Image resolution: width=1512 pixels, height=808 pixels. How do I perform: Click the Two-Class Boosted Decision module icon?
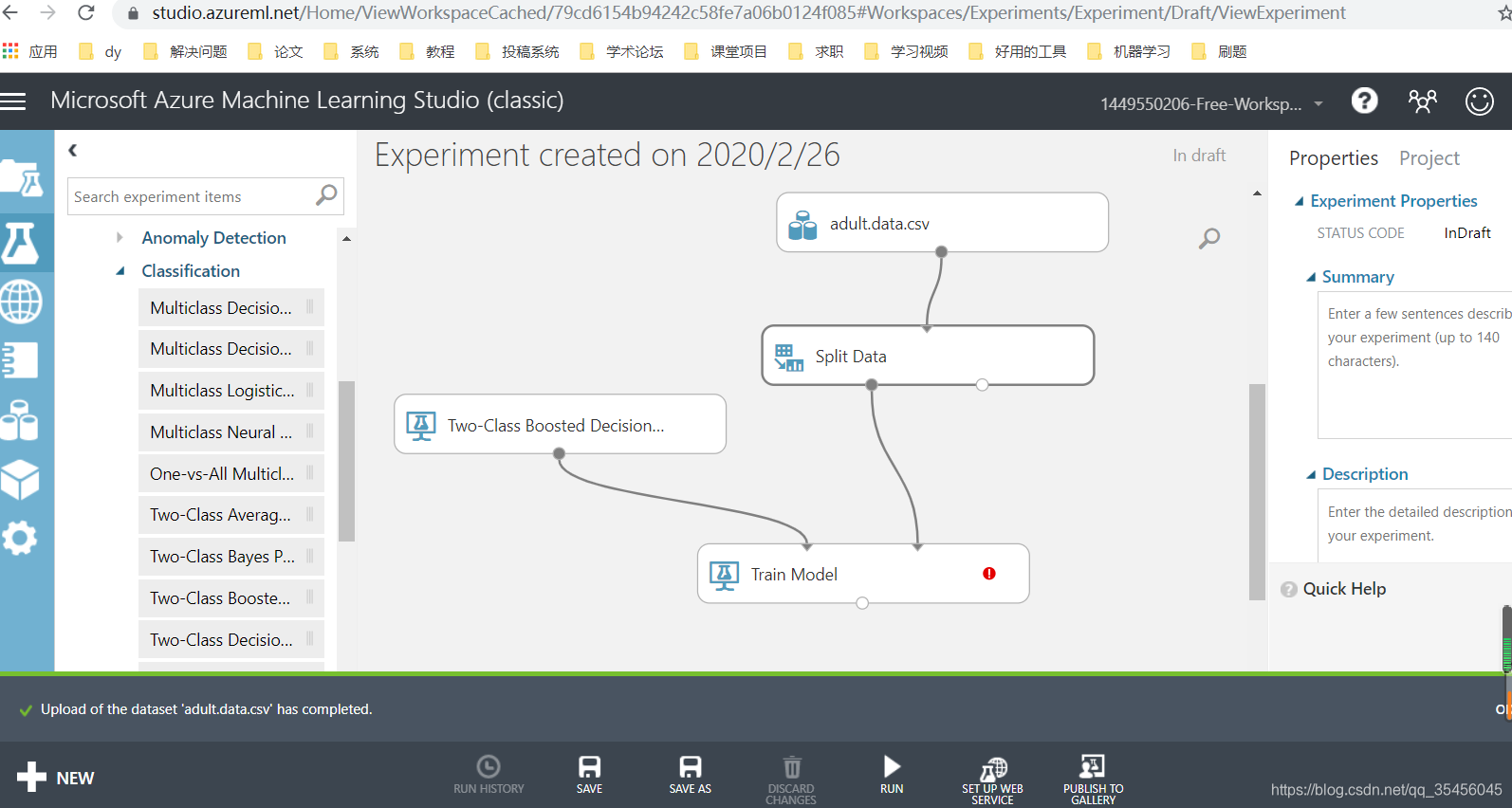tap(421, 426)
